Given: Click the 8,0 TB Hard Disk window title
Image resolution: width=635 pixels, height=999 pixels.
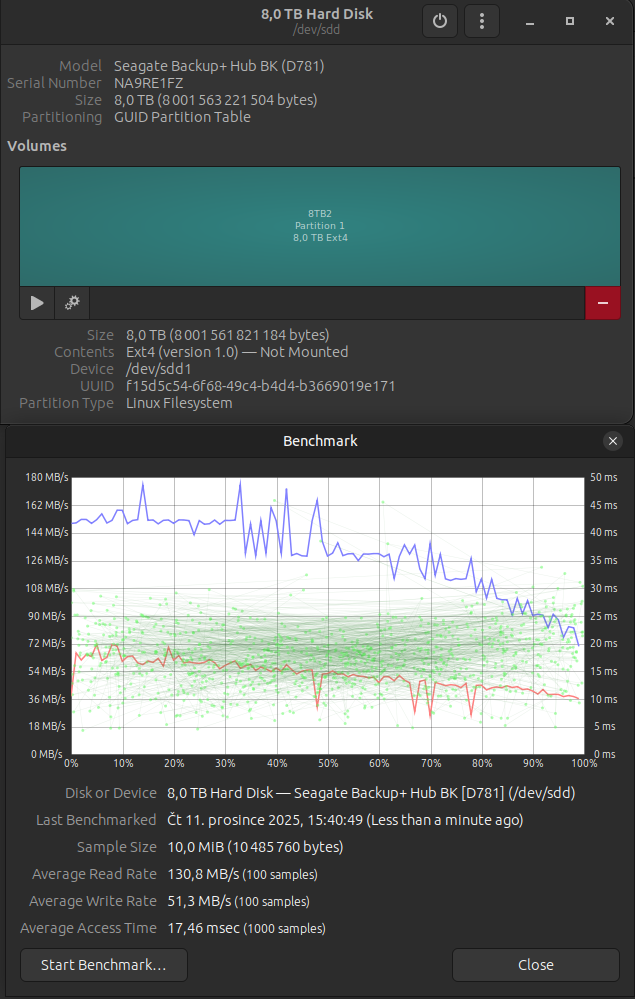Looking at the screenshot, I should pyautogui.click(x=319, y=14).
